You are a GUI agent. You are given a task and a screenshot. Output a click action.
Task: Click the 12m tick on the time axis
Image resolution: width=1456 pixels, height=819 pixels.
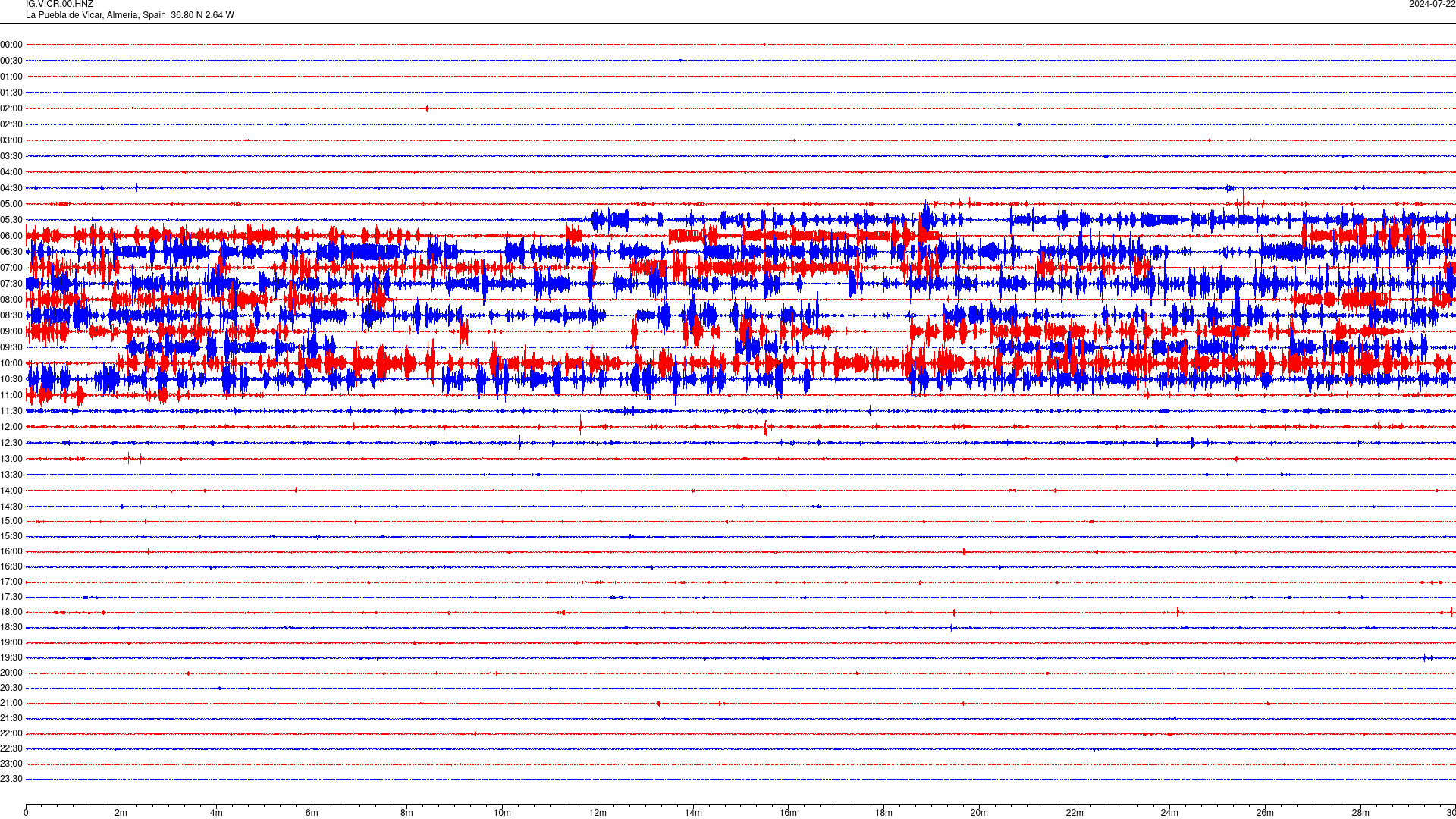click(x=598, y=813)
